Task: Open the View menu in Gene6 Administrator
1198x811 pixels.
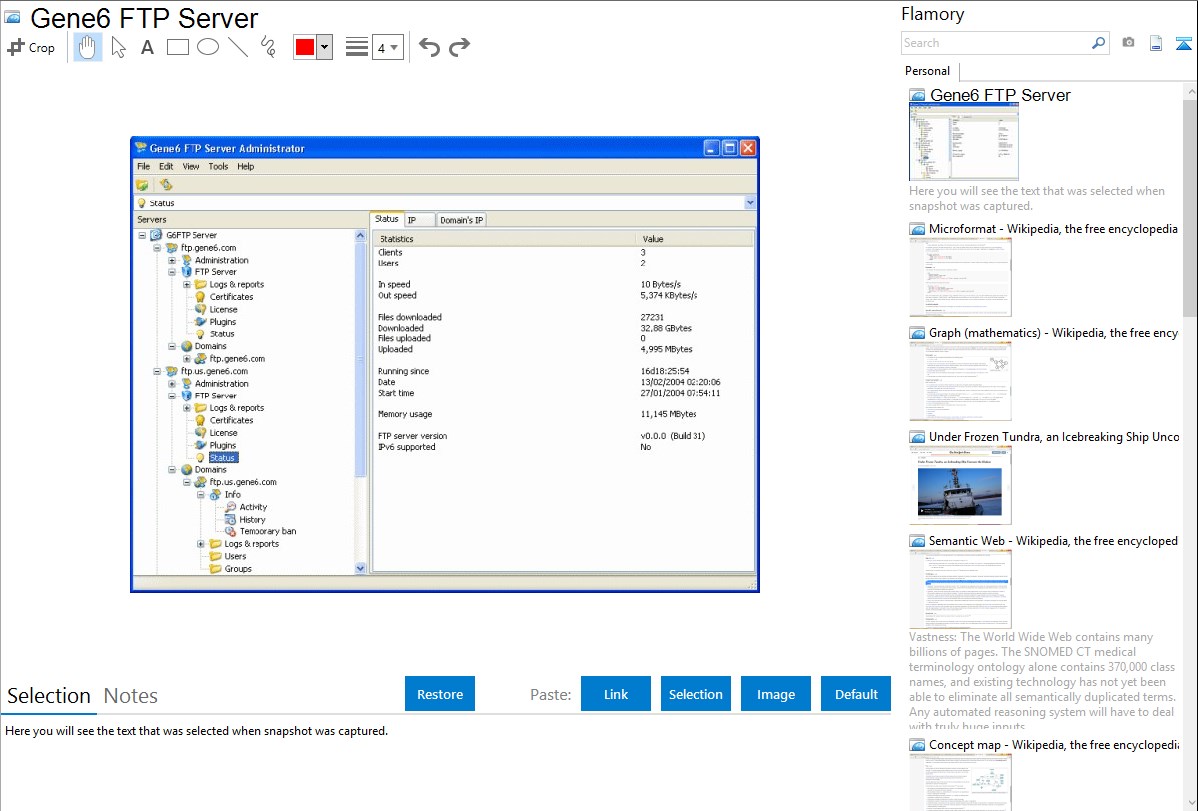Action: click(x=190, y=167)
